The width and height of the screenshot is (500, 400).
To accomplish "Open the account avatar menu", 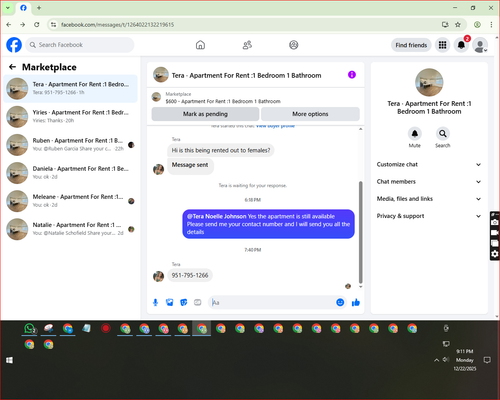I will (480, 45).
